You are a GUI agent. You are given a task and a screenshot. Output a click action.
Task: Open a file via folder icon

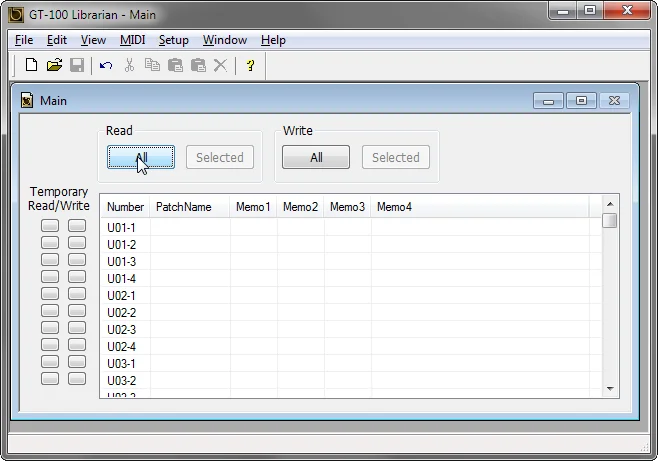tap(55, 65)
